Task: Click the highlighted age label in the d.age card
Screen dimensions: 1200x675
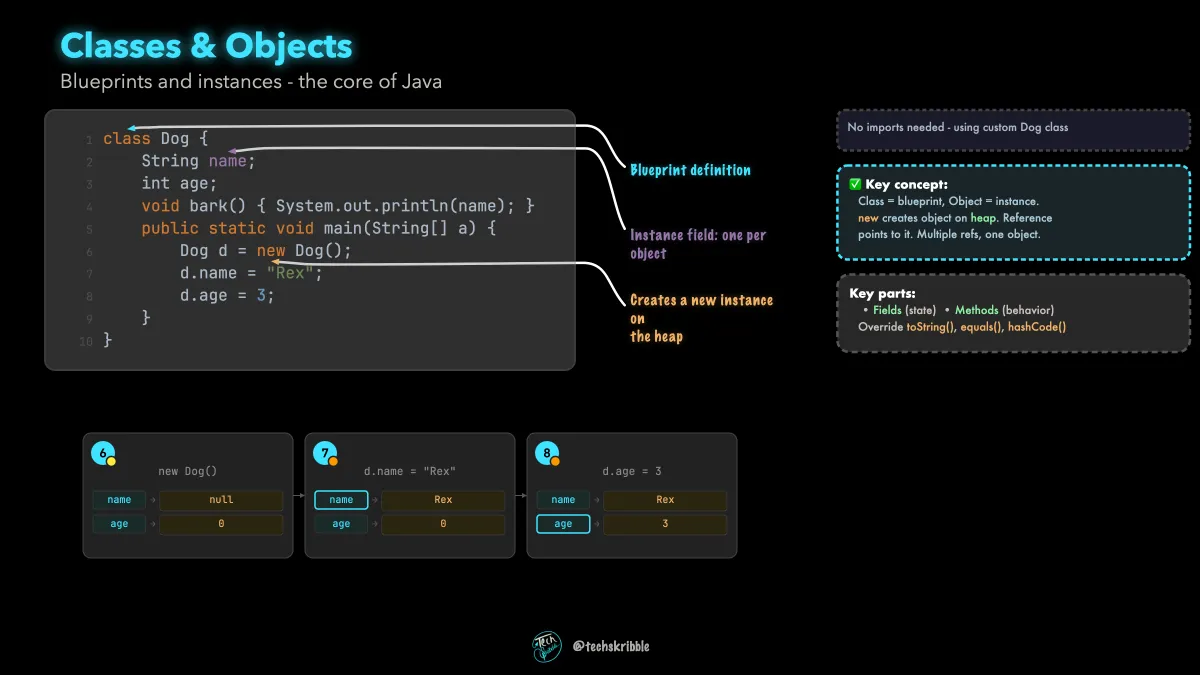Action: (x=563, y=524)
